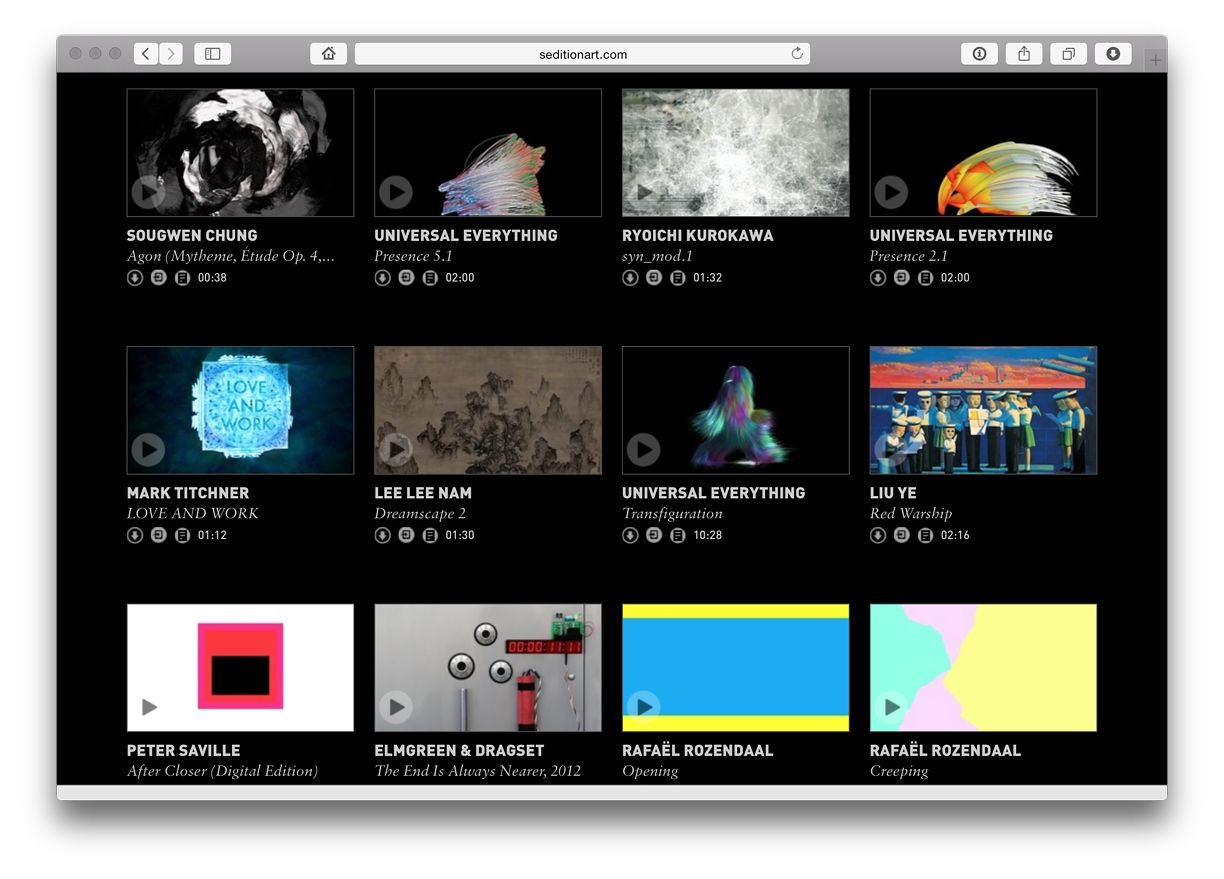Open artist link SOUGWEN CHUNG
1224x879 pixels.
[192, 236]
